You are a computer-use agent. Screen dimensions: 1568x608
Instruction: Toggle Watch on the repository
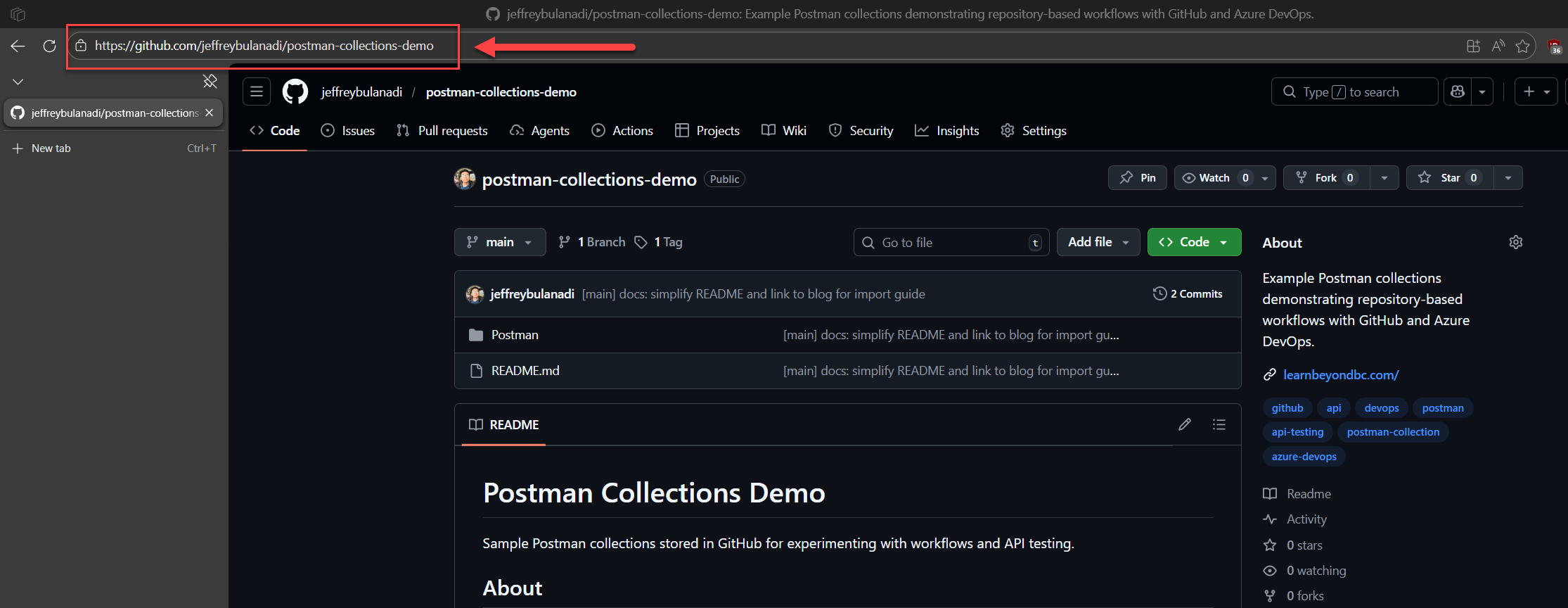coord(1214,178)
